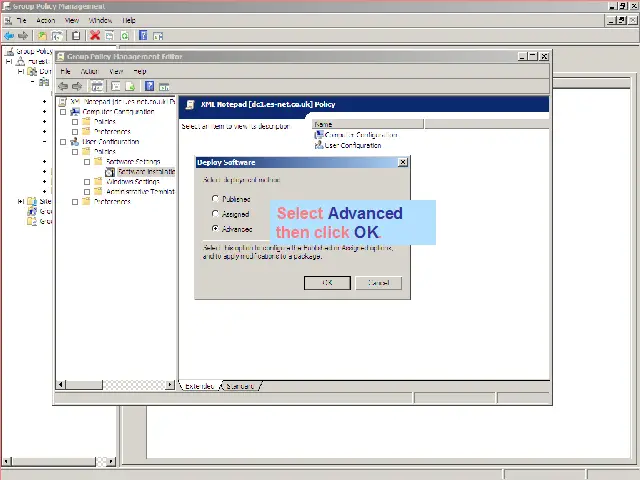Select the Assigned radio button
Image resolution: width=640 pixels, height=480 pixels.
tap(215, 214)
